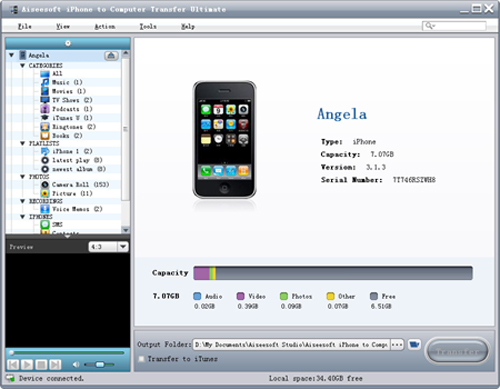Viewport: 500px width, 389px height.
Task: Click the eject icon beside Angela
Action: [x=111, y=56]
